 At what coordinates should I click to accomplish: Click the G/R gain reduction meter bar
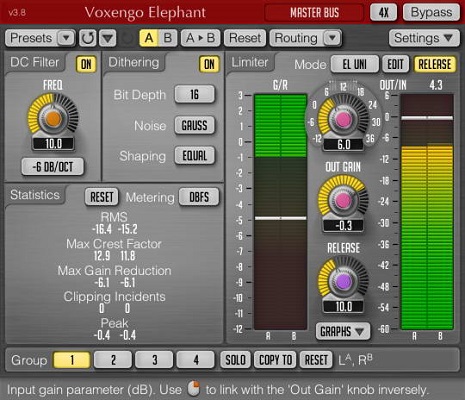280,212
